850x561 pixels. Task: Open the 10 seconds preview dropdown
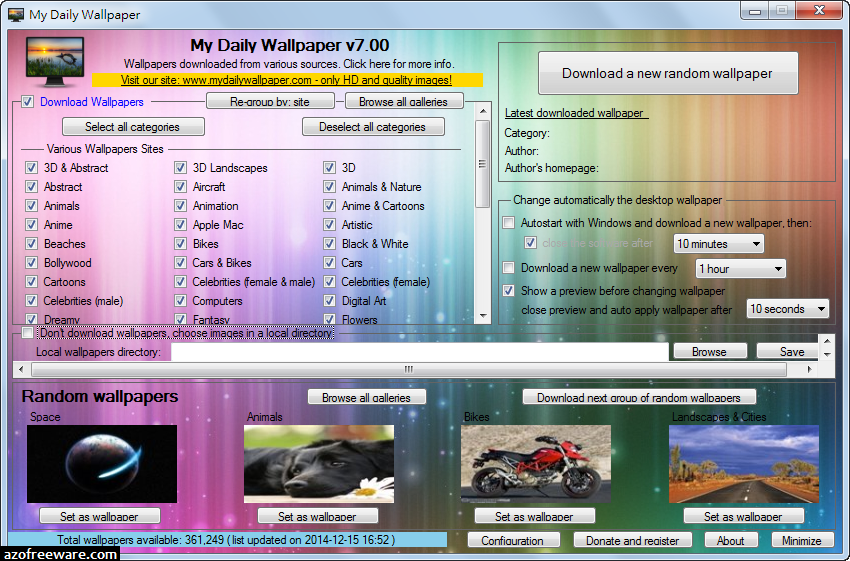[788, 309]
